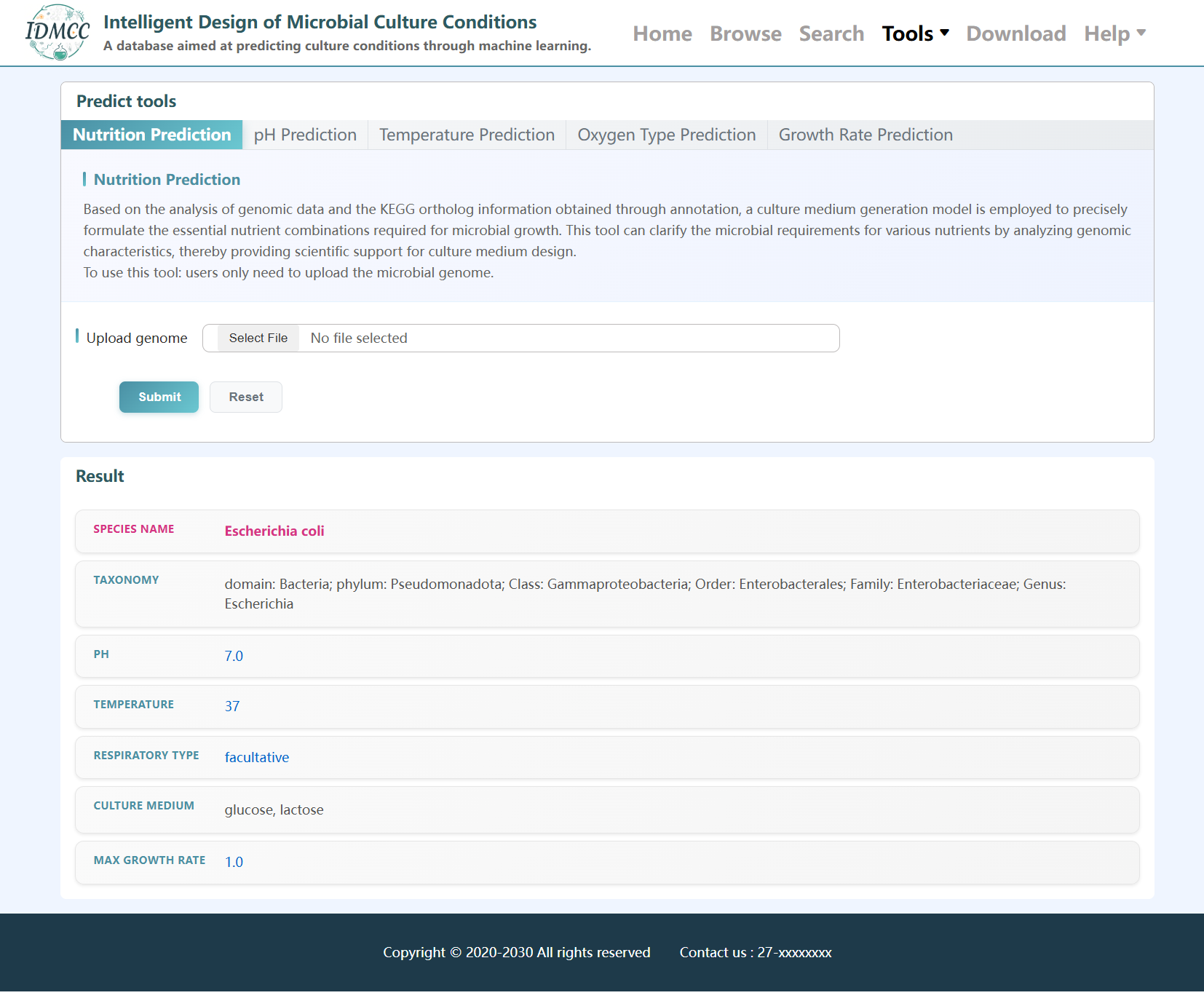
Task: Click the Select File button
Action: (x=258, y=338)
